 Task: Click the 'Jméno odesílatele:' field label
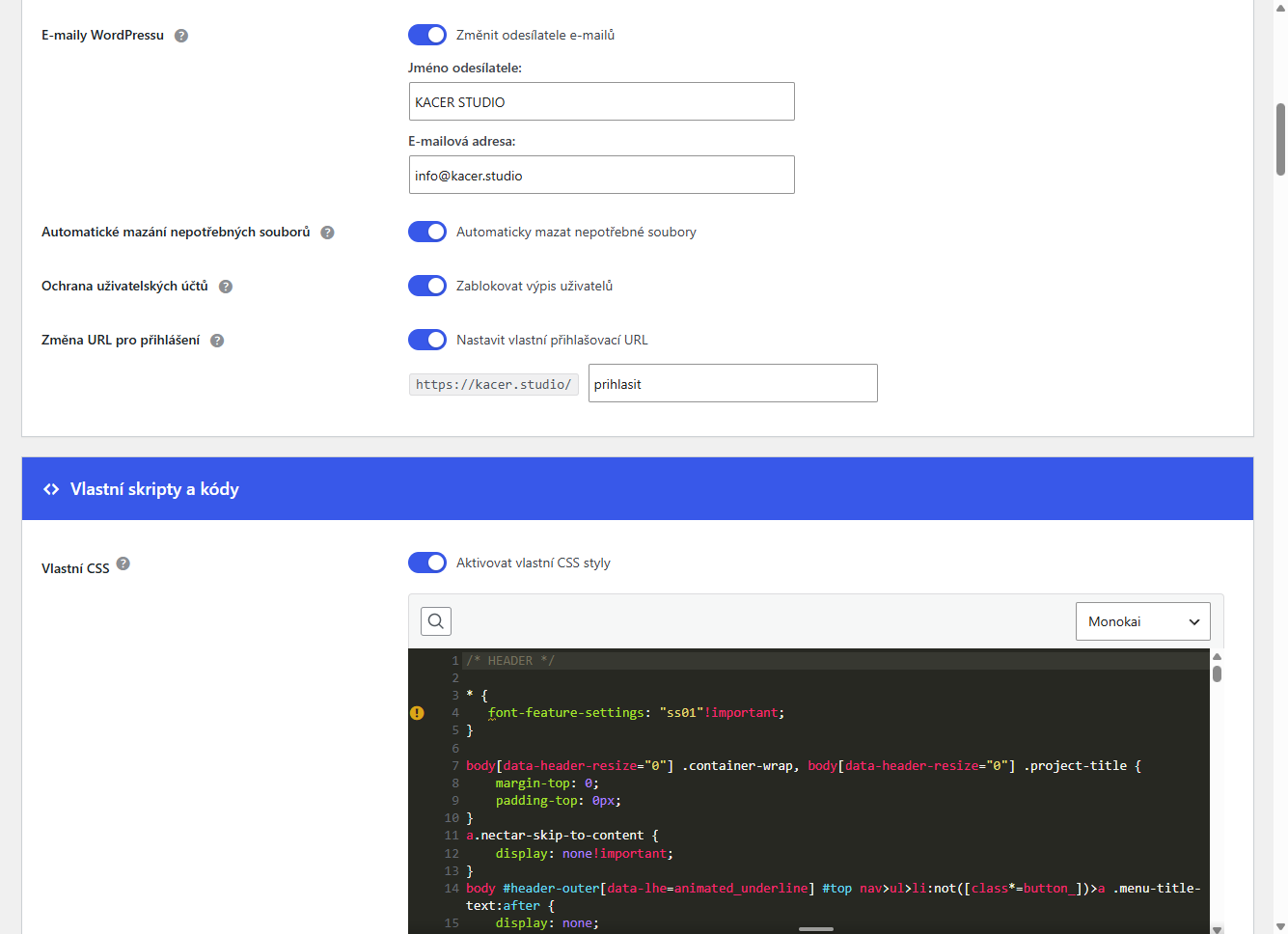point(465,68)
